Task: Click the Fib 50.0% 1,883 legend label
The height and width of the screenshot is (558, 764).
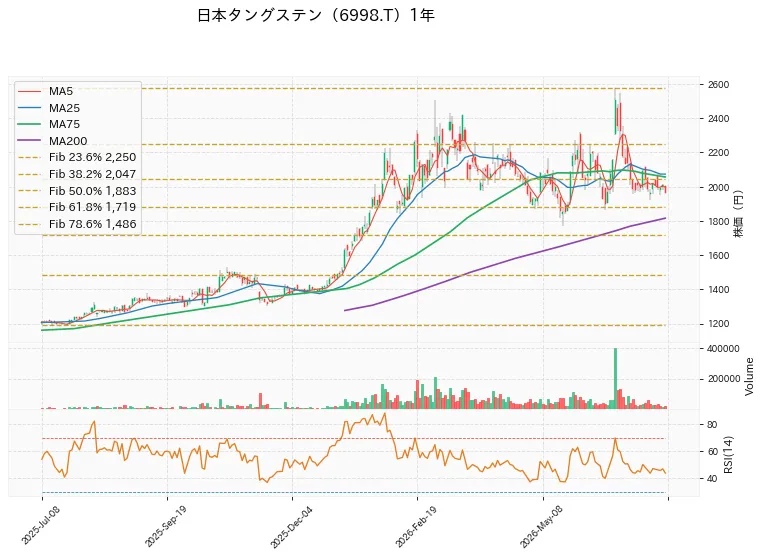Action: coord(93,191)
